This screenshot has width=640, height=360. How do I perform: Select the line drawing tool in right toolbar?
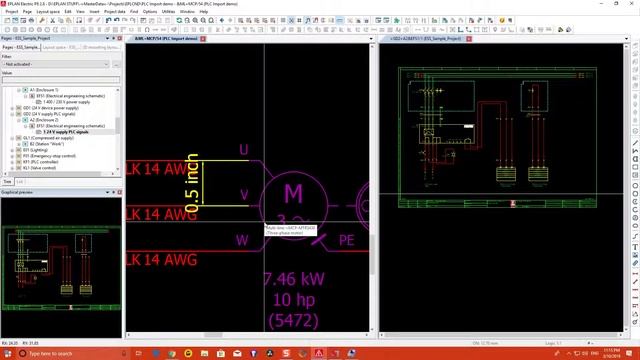coord(636,143)
